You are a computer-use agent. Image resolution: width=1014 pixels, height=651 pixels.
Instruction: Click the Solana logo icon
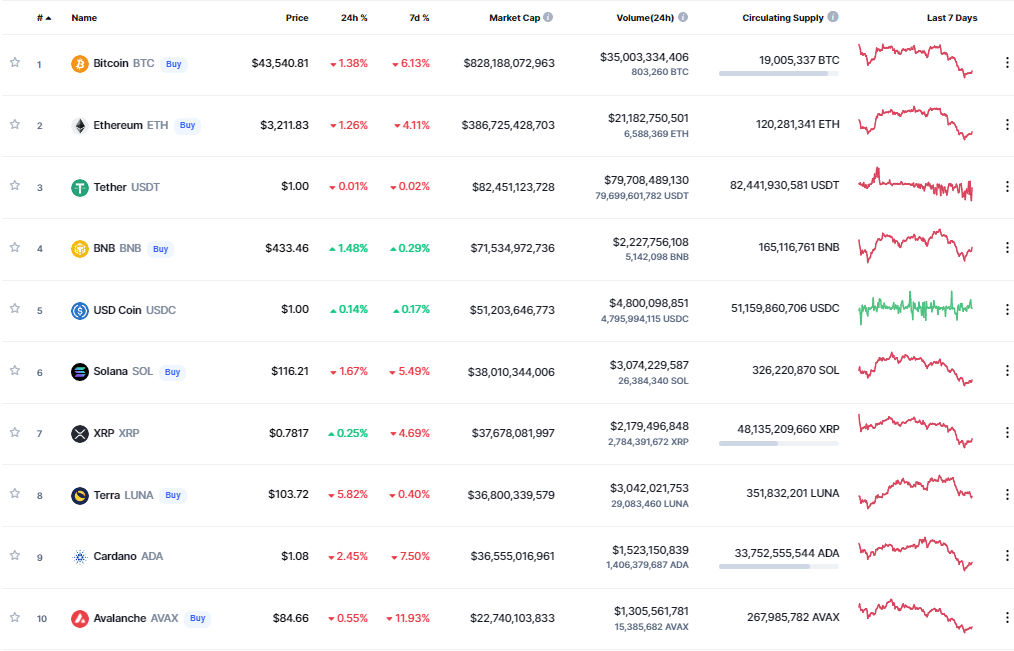(80, 372)
